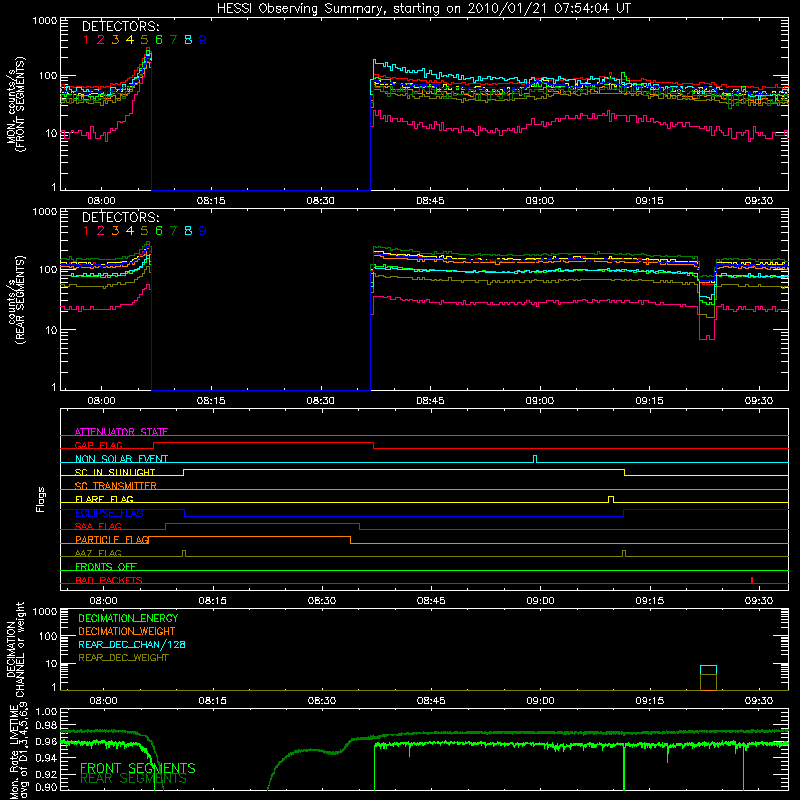This screenshot has height=800, width=800.
Task: Click the SAA_FLAG falling step near 08:35
Action: (x=360, y=527)
